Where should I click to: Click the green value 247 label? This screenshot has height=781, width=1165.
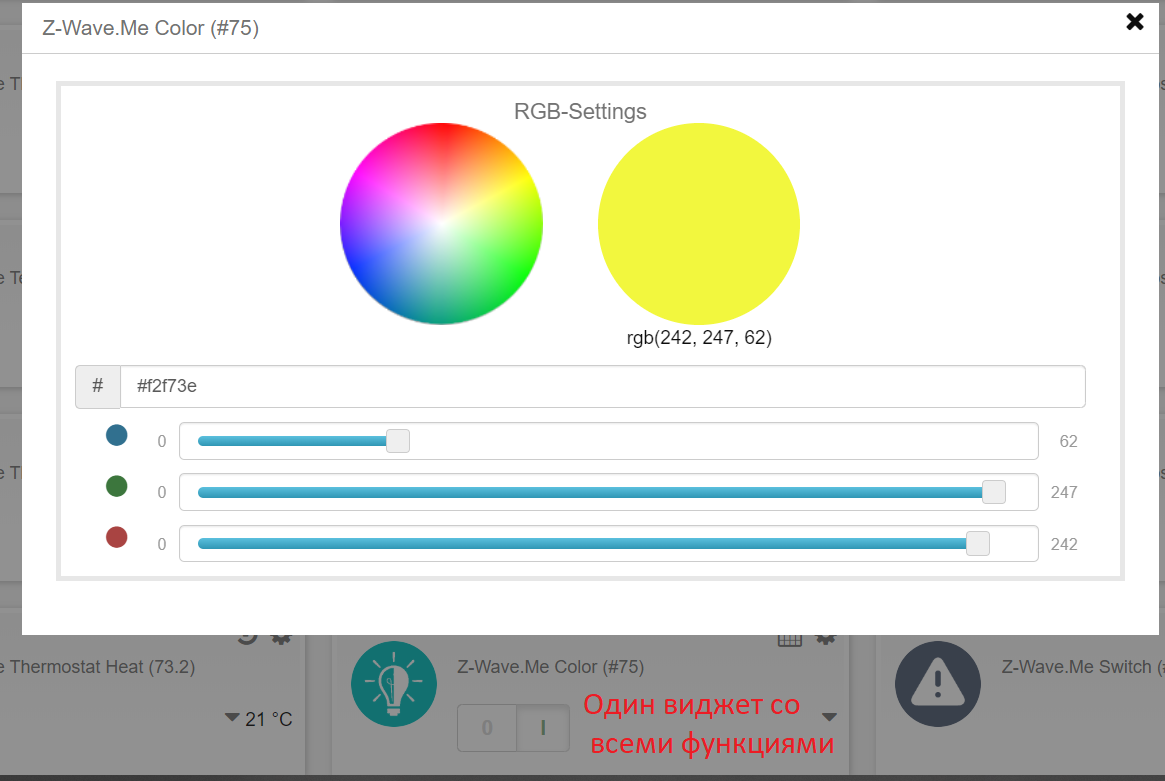click(x=1064, y=492)
